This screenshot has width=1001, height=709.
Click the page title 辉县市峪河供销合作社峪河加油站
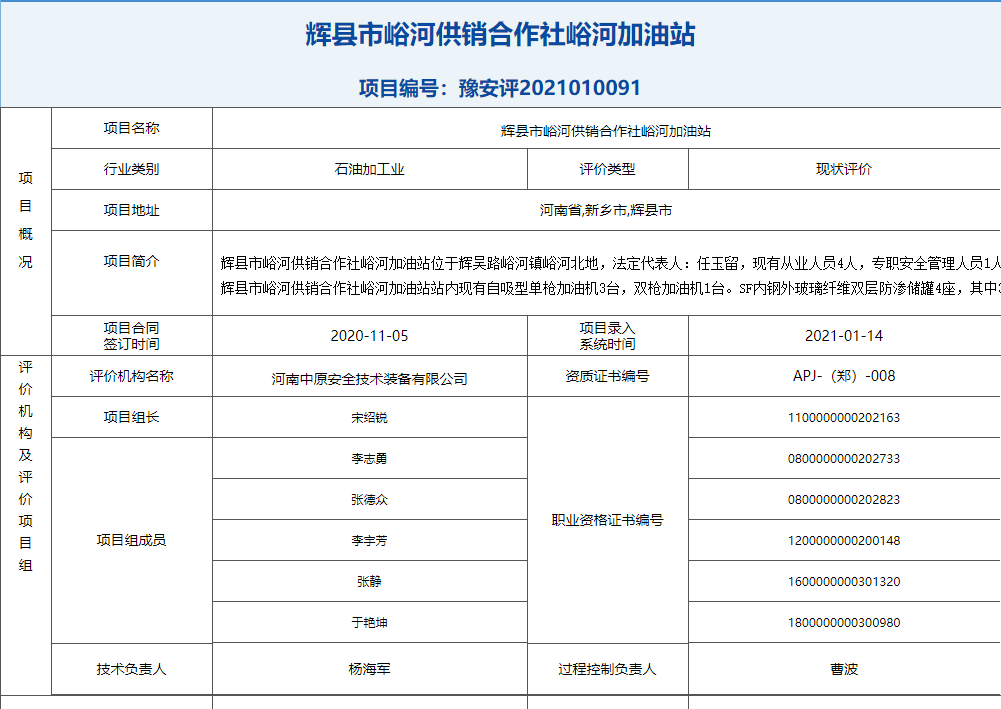coord(500,34)
